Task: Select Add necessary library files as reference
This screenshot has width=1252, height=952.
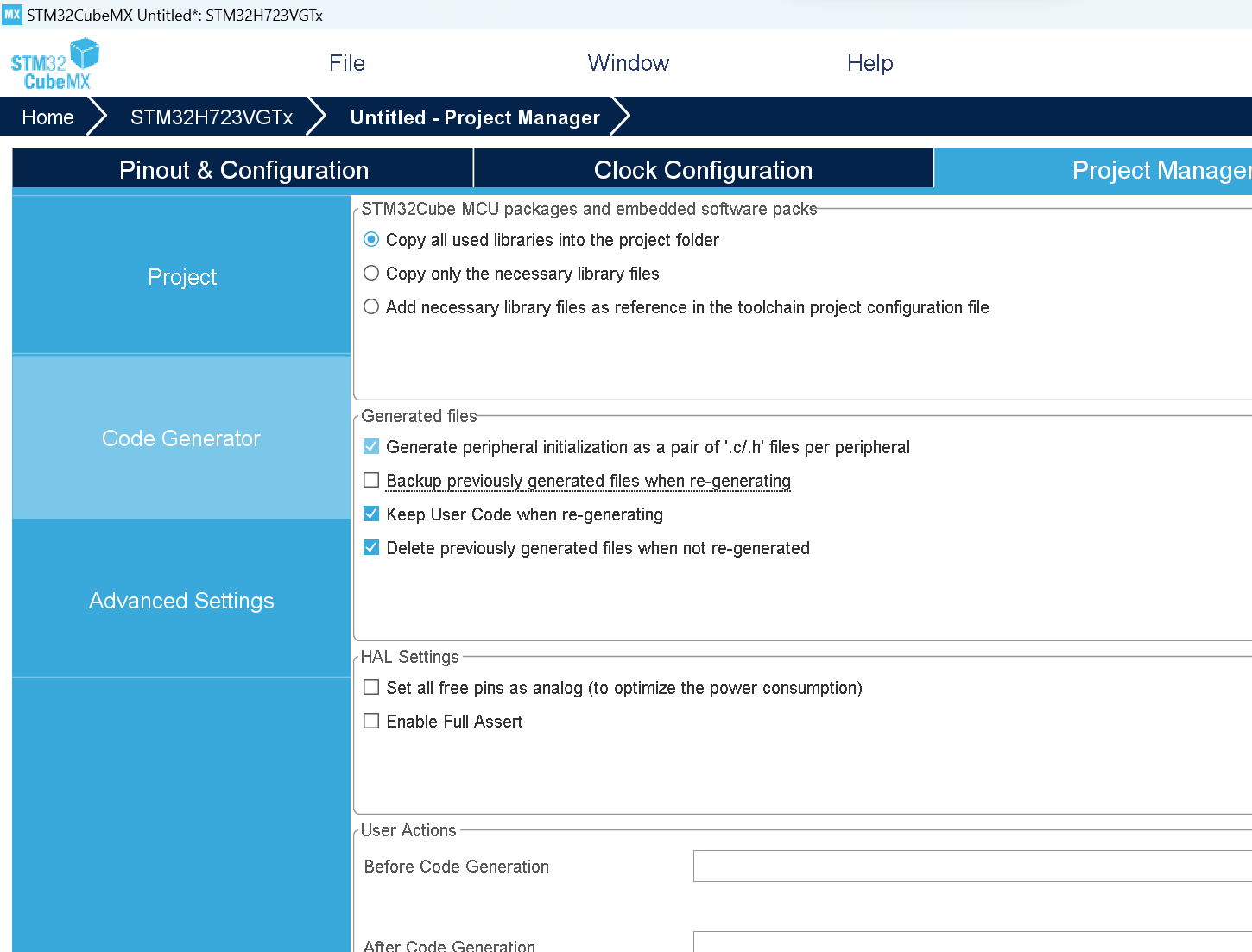Action: pyautogui.click(x=371, y=306)
